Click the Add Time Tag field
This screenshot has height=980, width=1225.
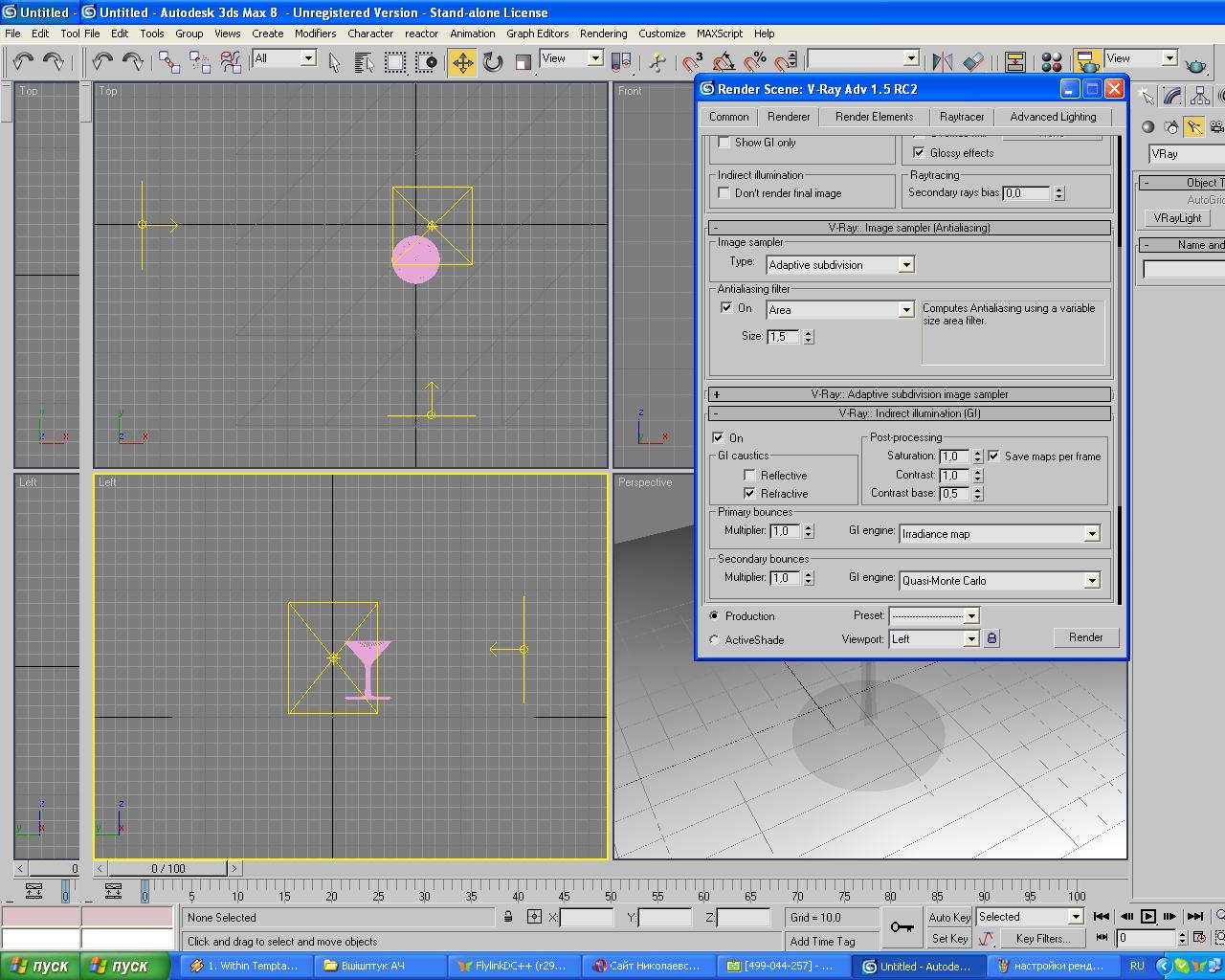pos(833,941)
